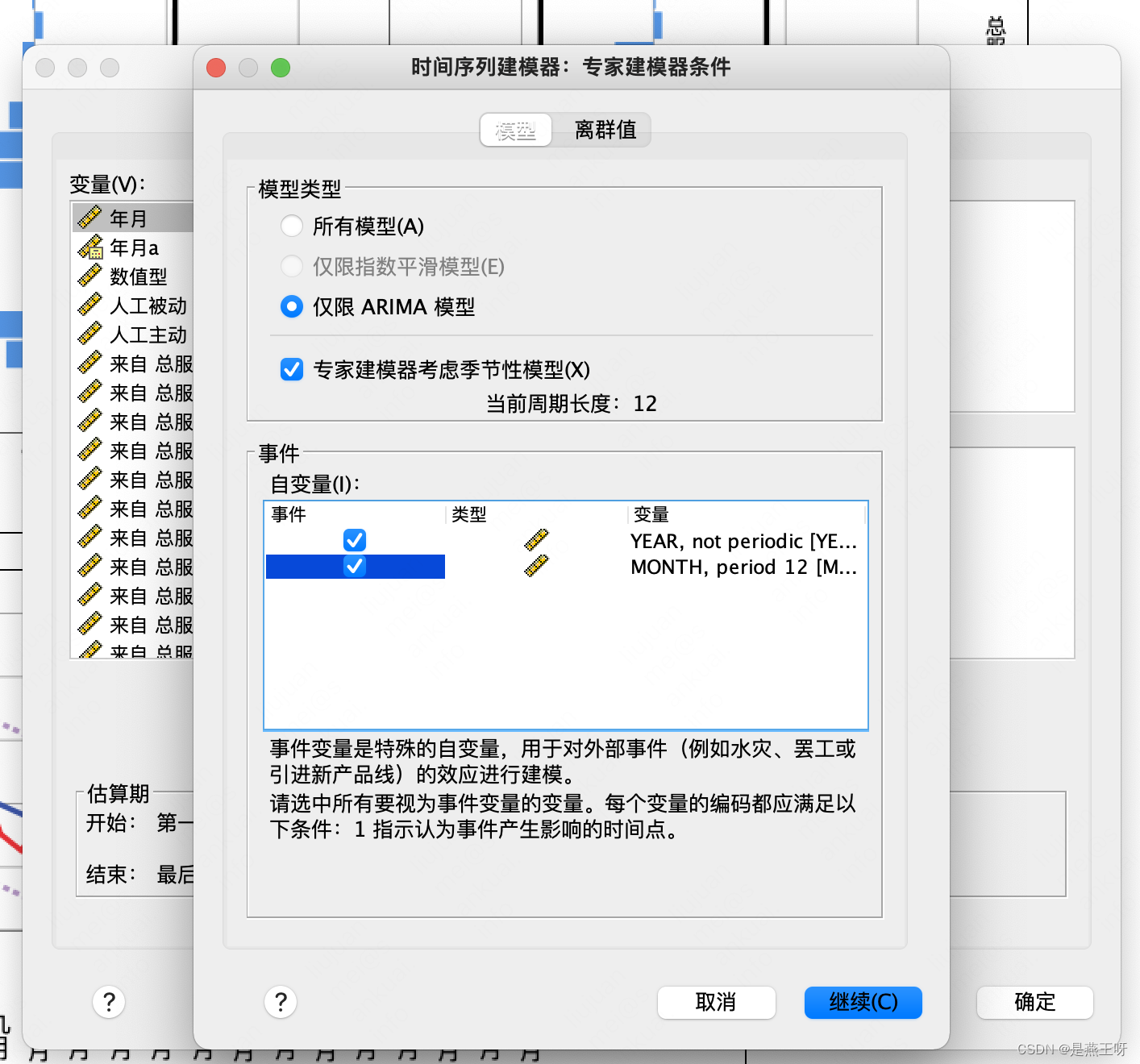Close the expert modeler dialog with red button

click(x=216, y=68)
